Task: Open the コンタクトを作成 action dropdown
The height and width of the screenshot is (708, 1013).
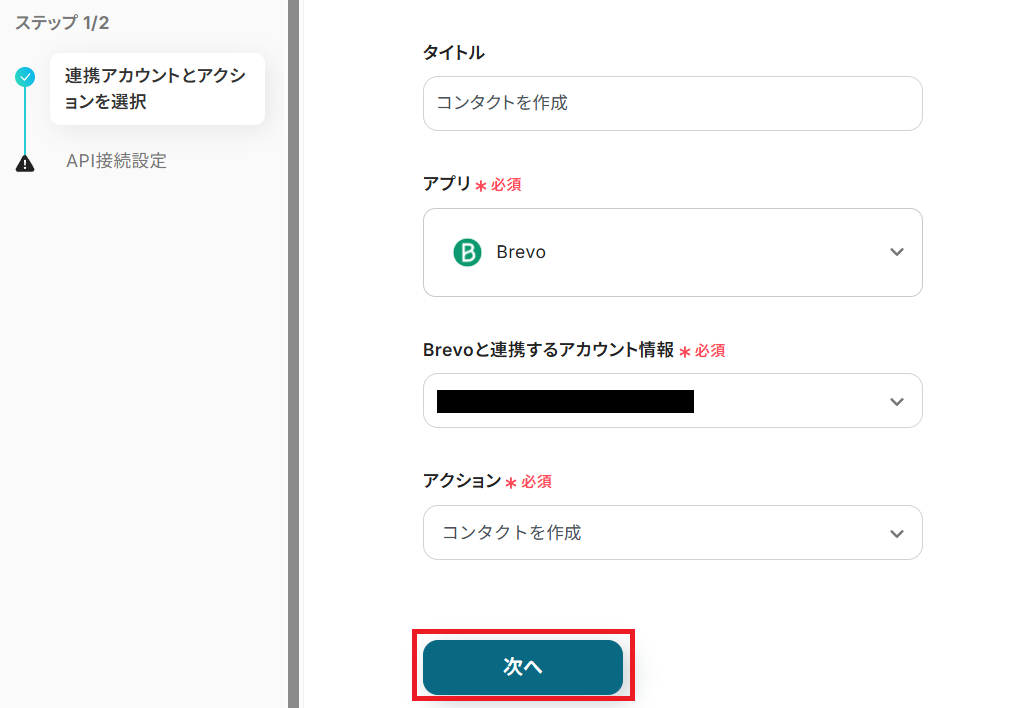Action: click(672, 533)
